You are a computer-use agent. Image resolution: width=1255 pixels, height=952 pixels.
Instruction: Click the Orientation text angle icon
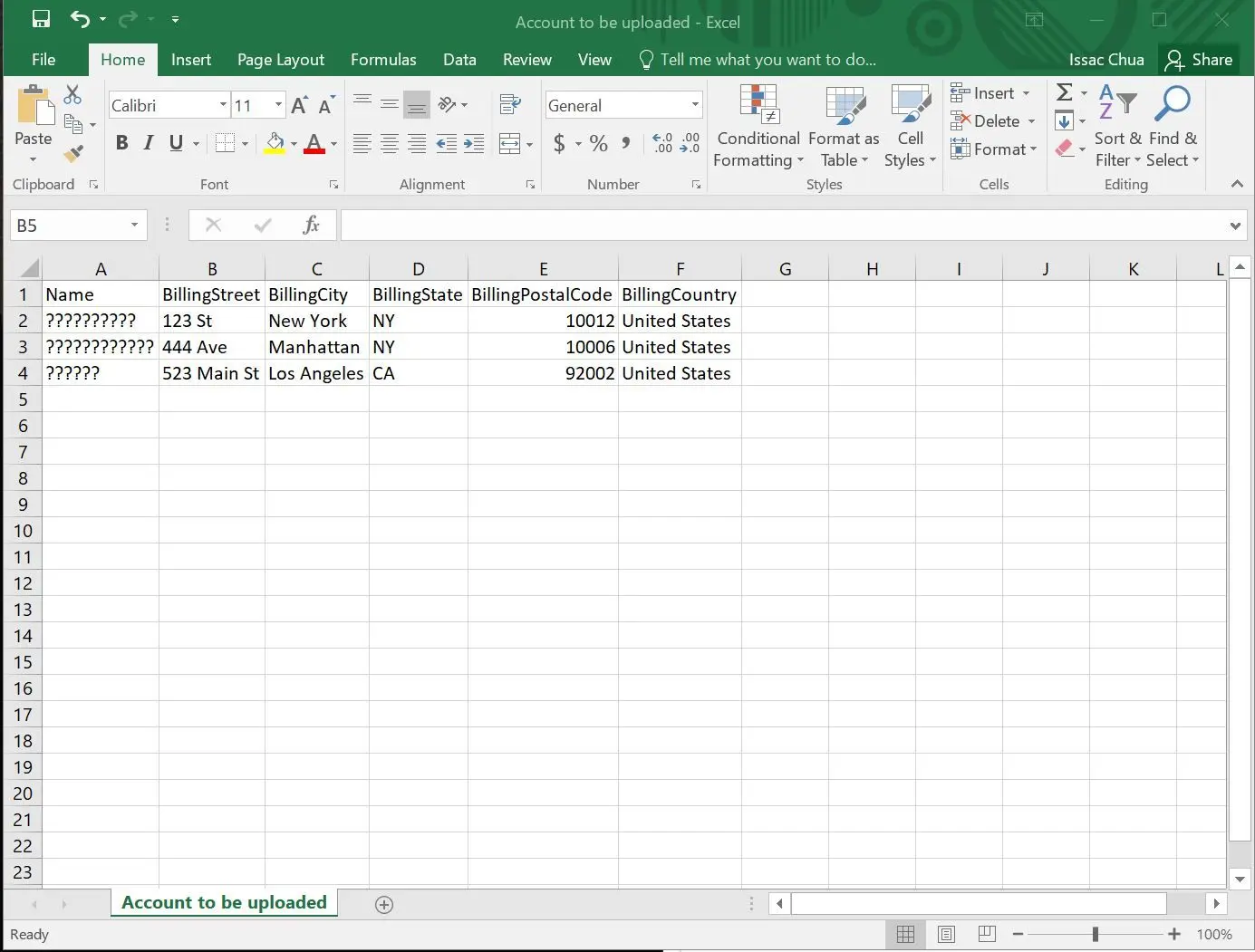[447, 104]
